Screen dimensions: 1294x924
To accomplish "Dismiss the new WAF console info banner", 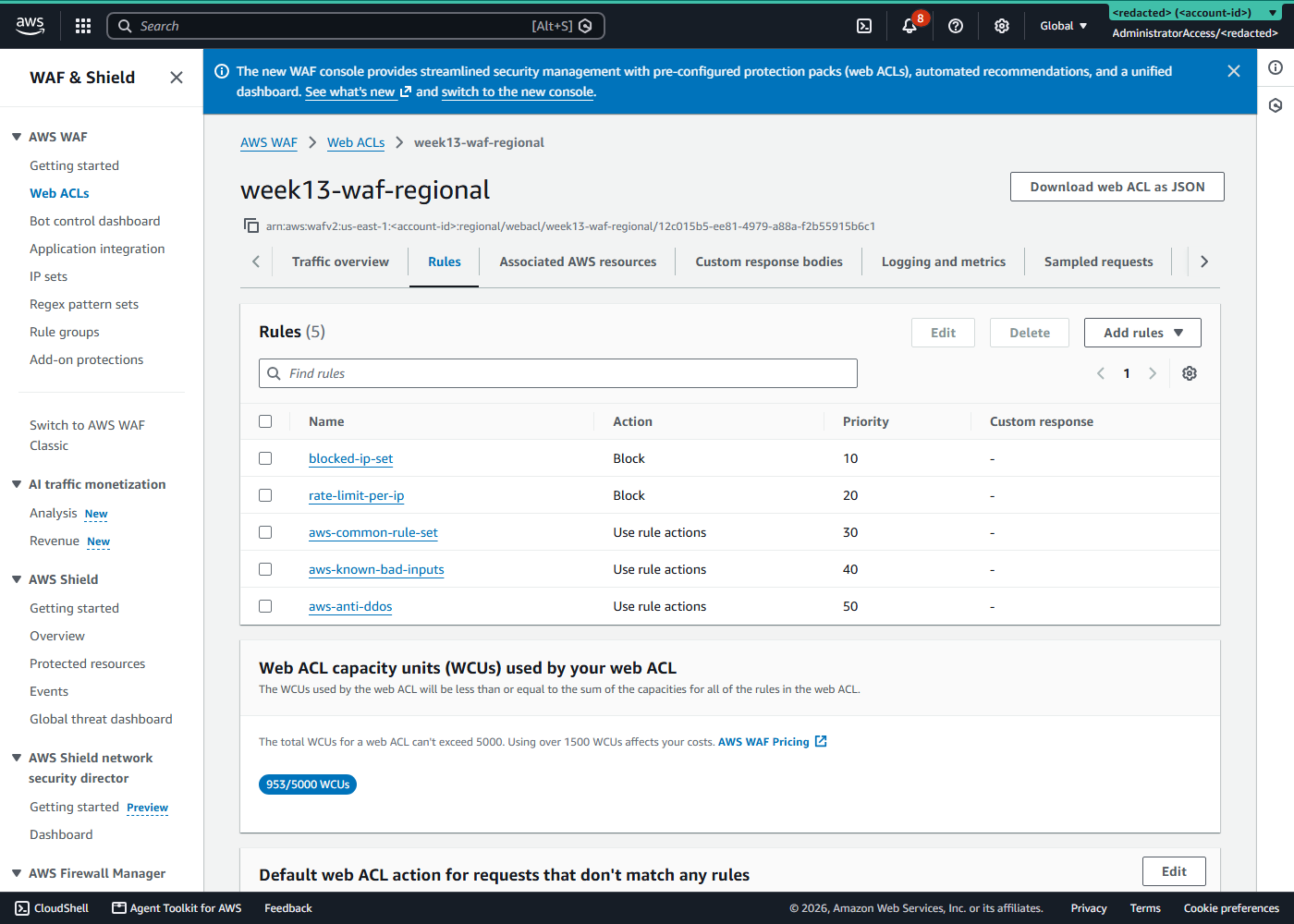I will pos(1234,71).
